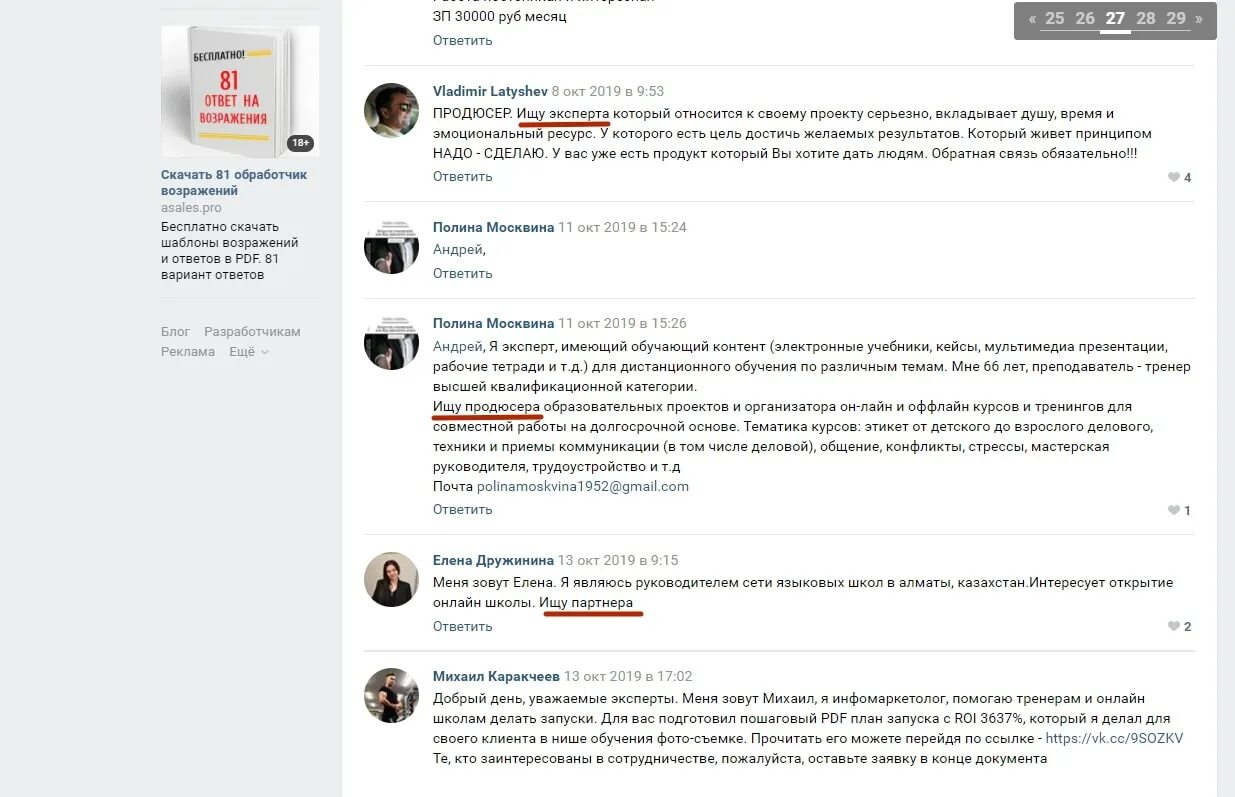This screenshot has width=1235, height=797.
Task: Open page 25 in pagination
Action: click(1055, 19)
